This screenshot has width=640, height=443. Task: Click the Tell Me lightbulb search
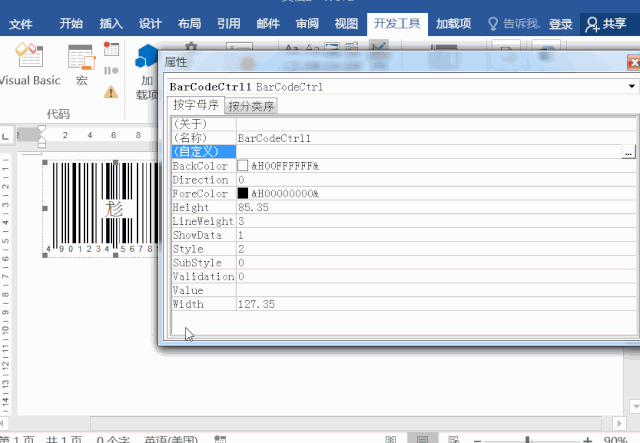click(515, 24)
